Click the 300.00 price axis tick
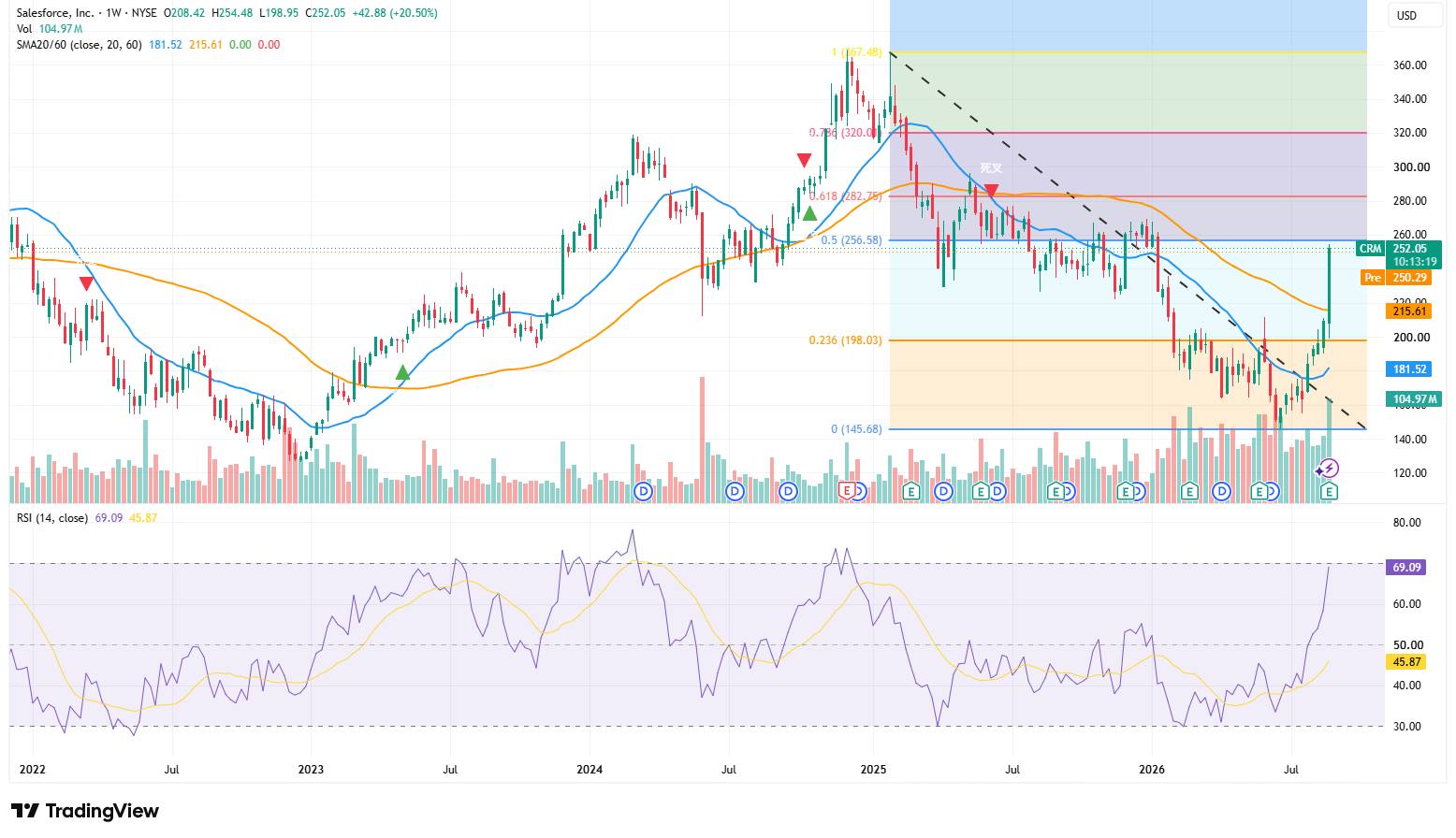 [x=1410, y=167]
